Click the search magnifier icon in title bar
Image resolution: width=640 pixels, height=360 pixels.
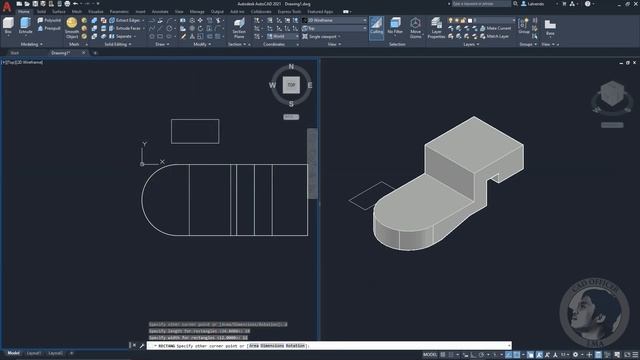coord(516,4)
